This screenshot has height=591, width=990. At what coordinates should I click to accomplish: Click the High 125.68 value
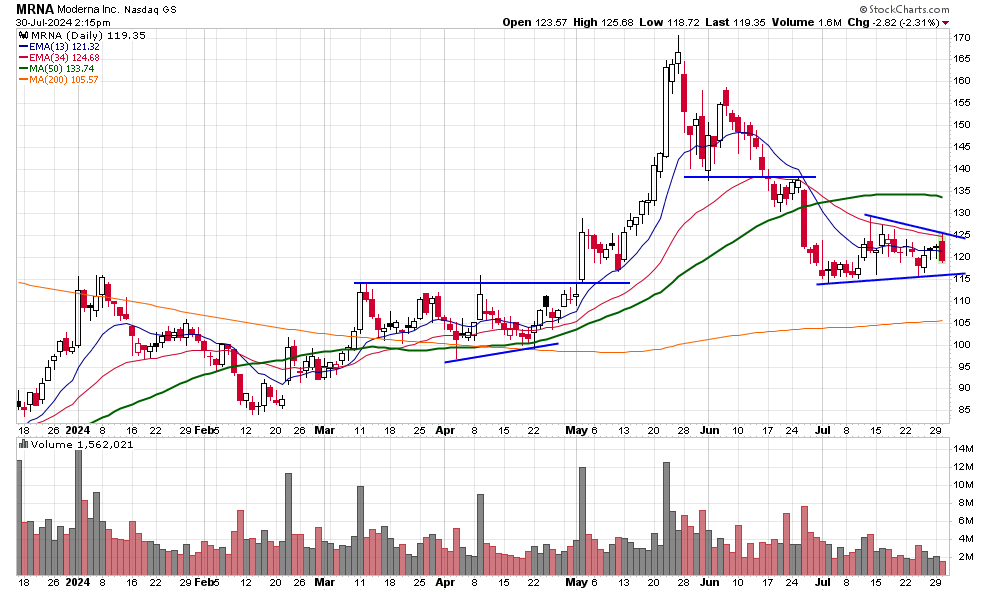point(603,23)
